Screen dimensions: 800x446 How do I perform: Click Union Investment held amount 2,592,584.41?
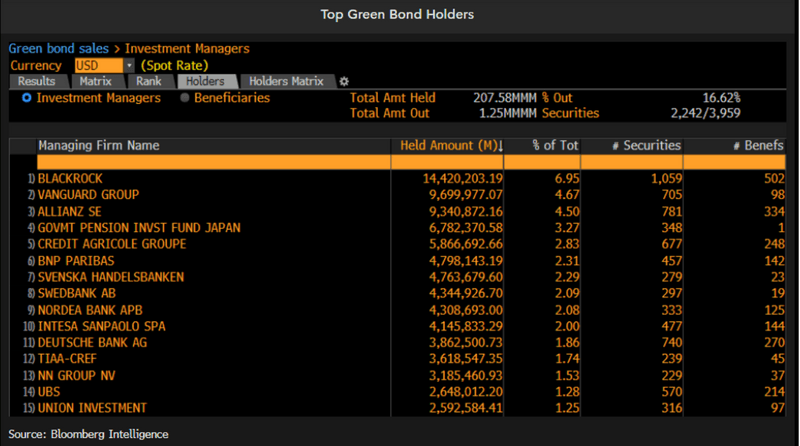[466, 408]
